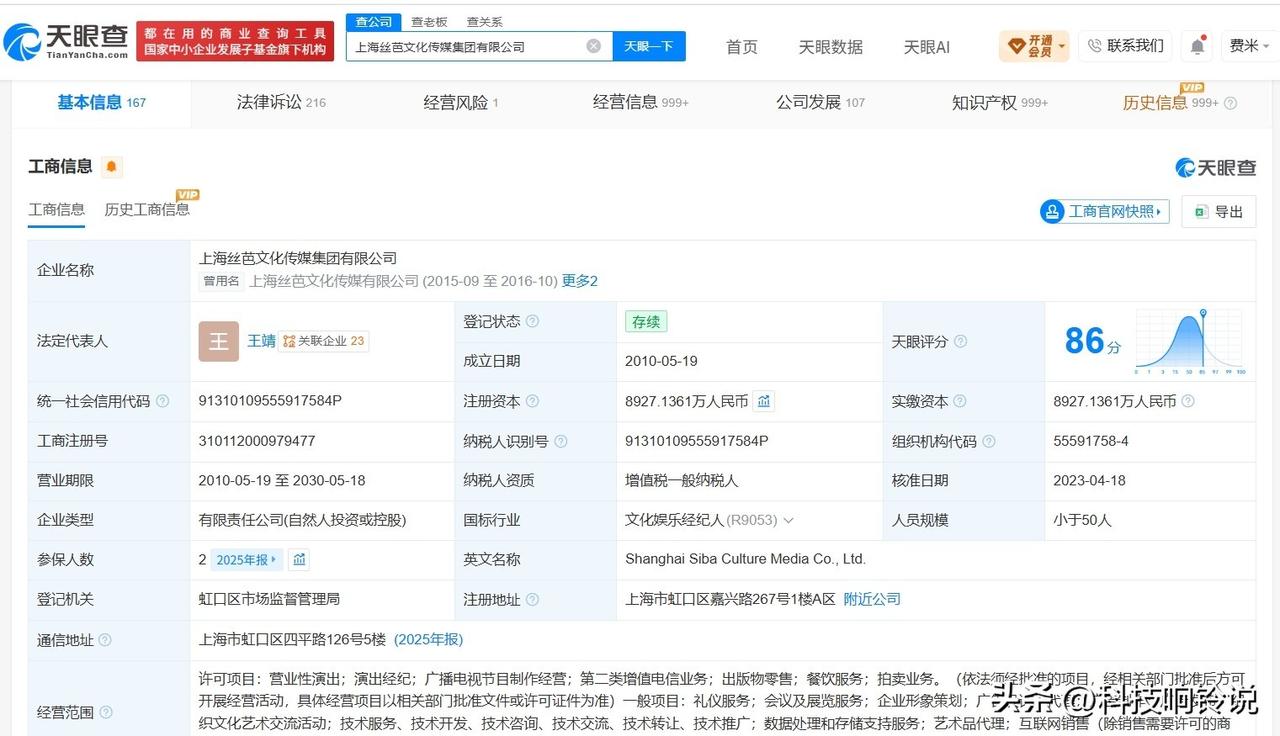The height and width of the screenshot is (736, 1280).
Task: Click the English name Shanghai Siba Culture Media
Action: (x=746, y=560)
